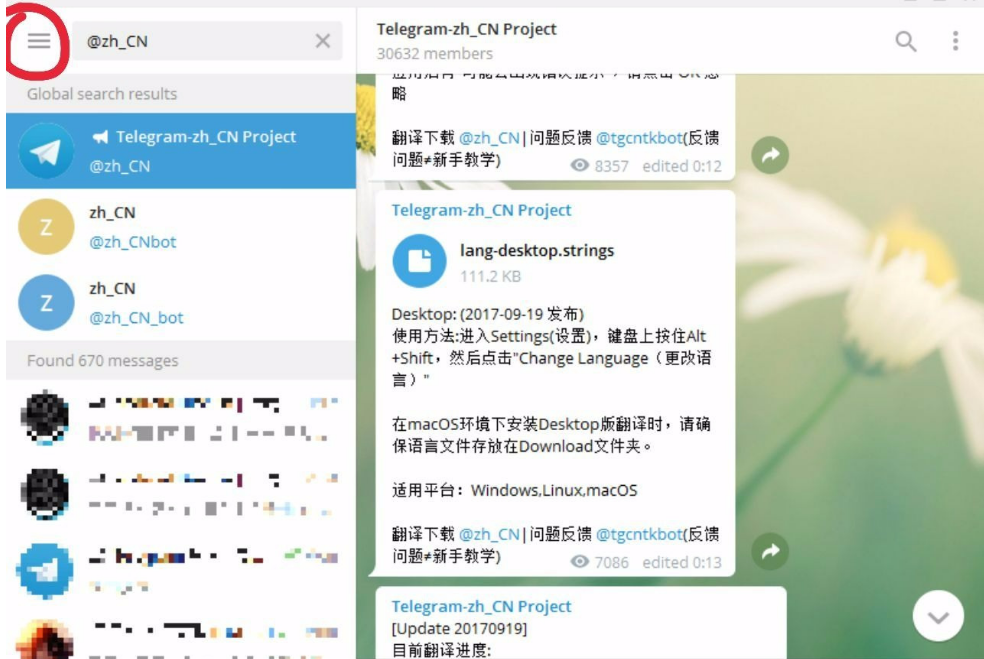The width and height of the screenshot is (984, 659).
Task: Click the eye views icon beside 7086
Action: point(579,561)
